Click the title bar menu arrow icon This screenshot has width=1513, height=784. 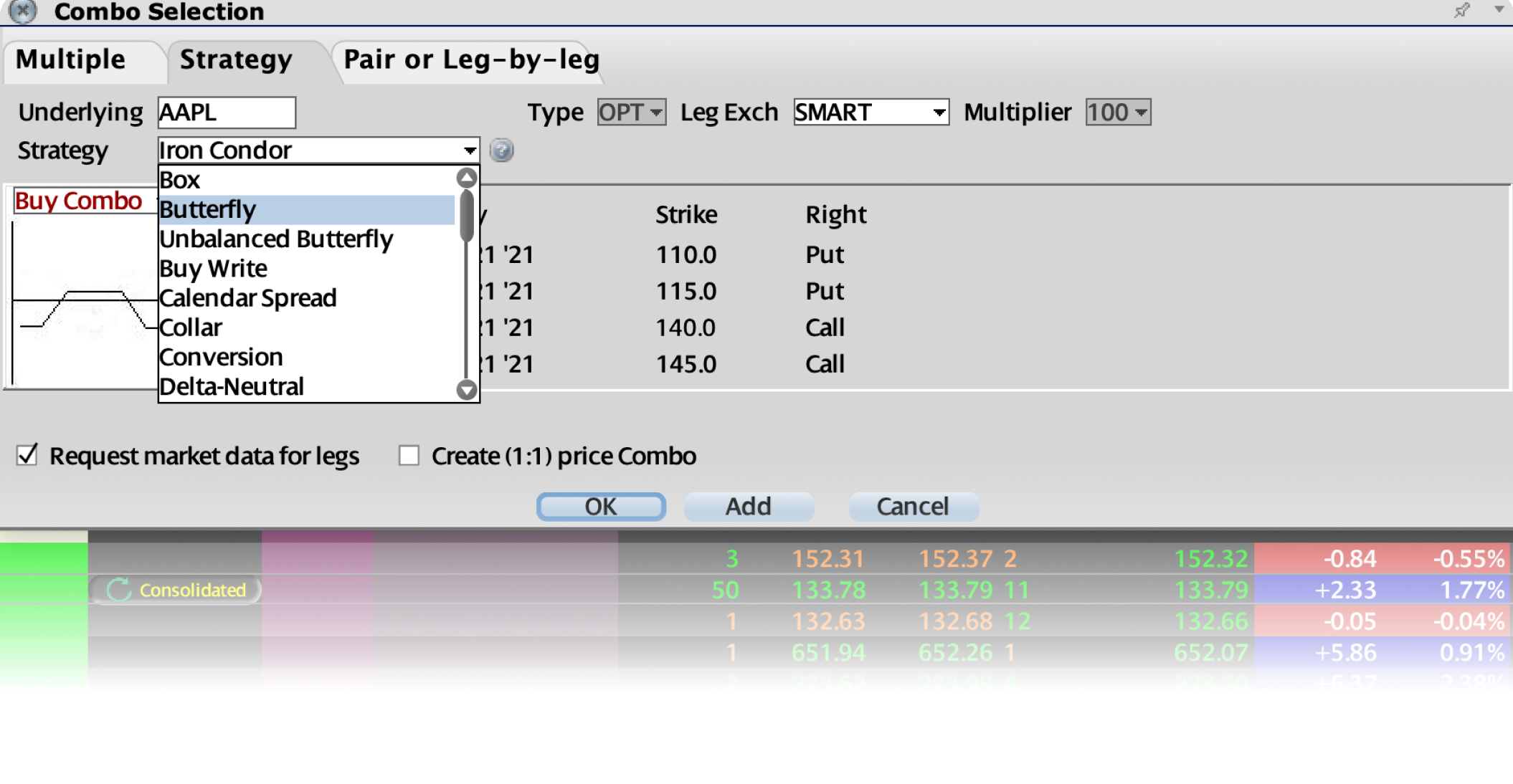pos(1499,10)
